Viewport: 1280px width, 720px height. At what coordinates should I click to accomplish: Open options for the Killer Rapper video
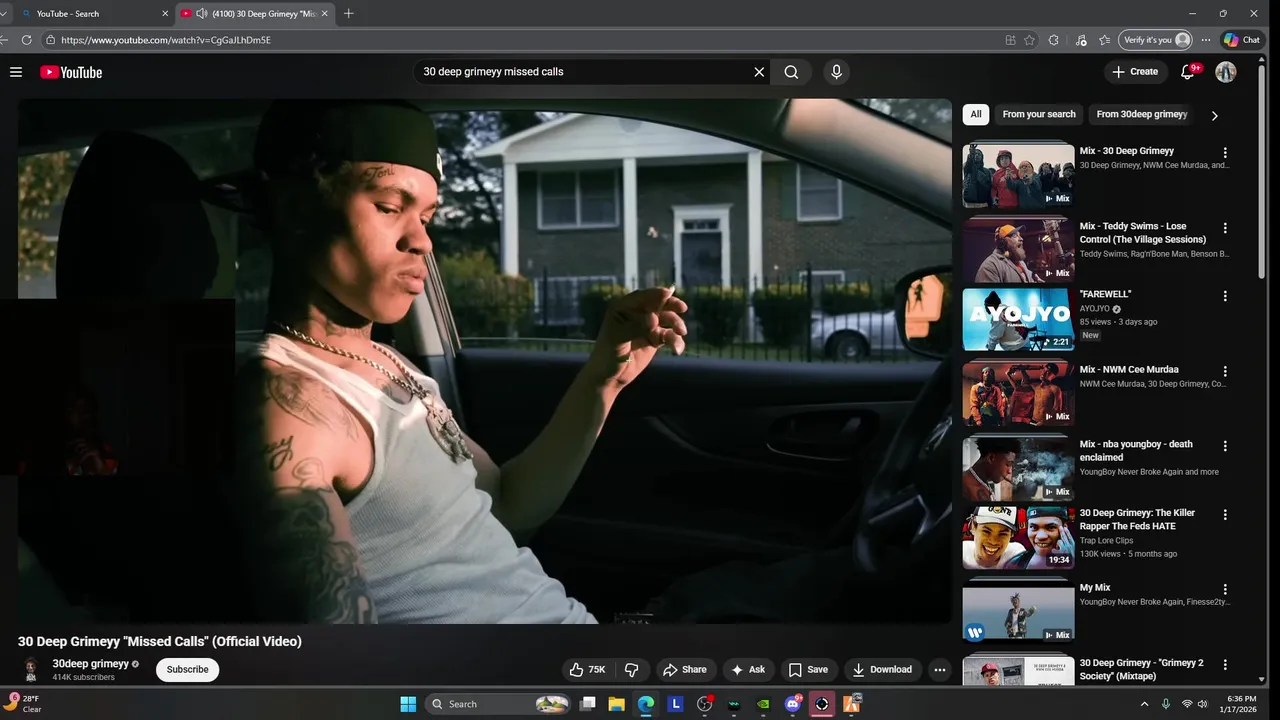[1225, 515]
